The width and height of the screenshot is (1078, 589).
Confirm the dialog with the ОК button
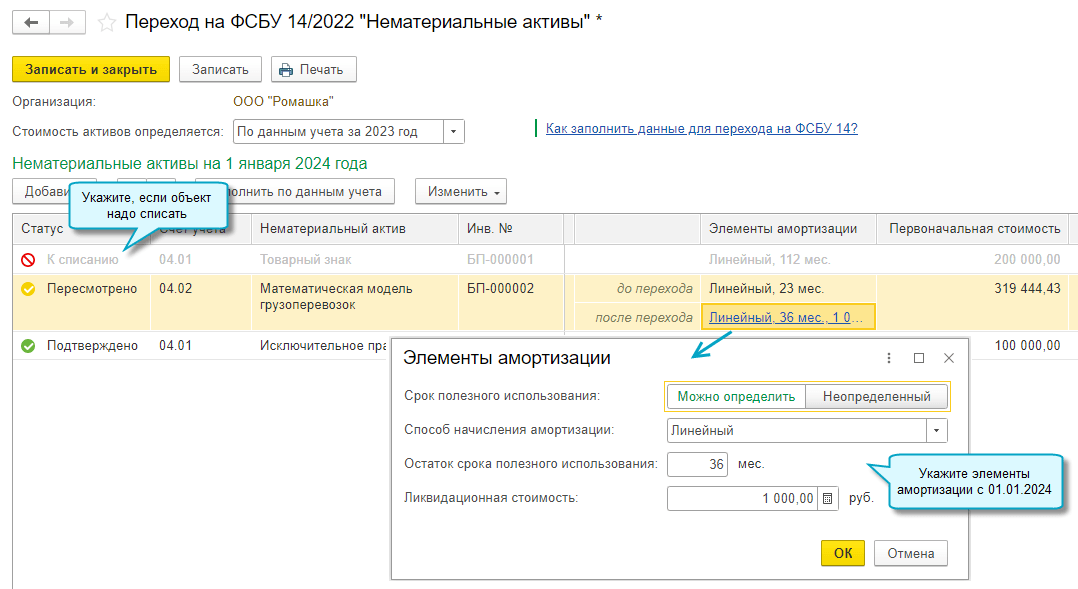(843, 553)
